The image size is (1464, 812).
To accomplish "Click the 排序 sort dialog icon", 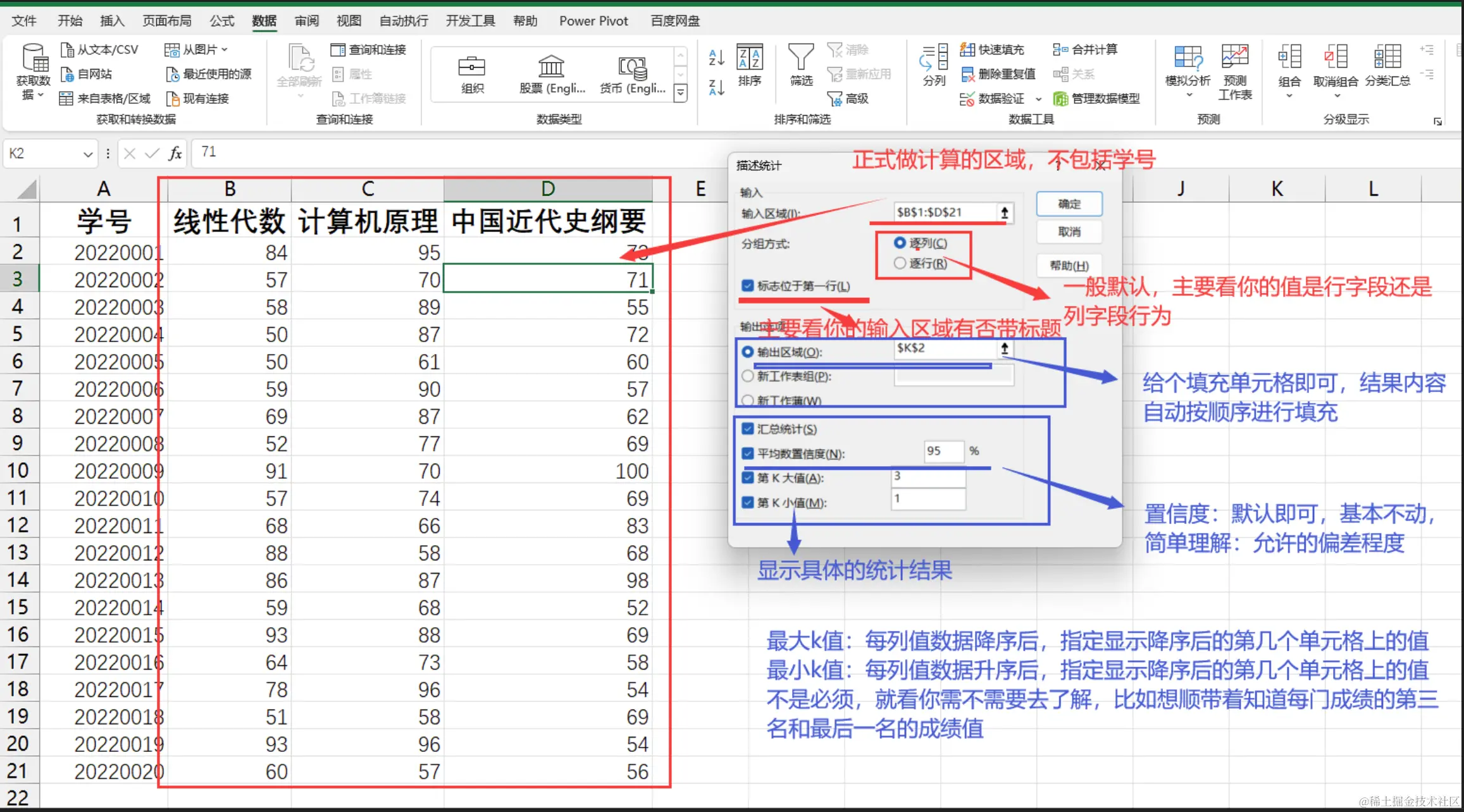I will click(750, 65).
